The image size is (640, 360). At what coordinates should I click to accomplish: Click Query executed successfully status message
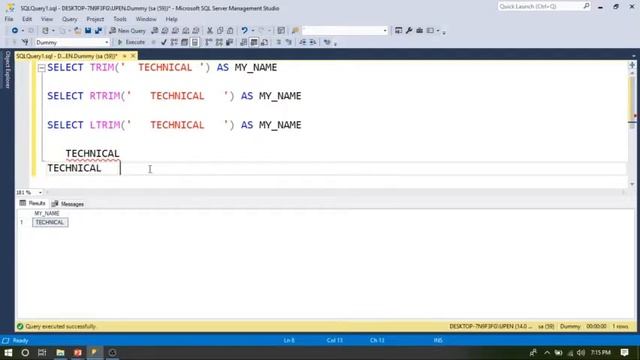[x=60, y=327]
